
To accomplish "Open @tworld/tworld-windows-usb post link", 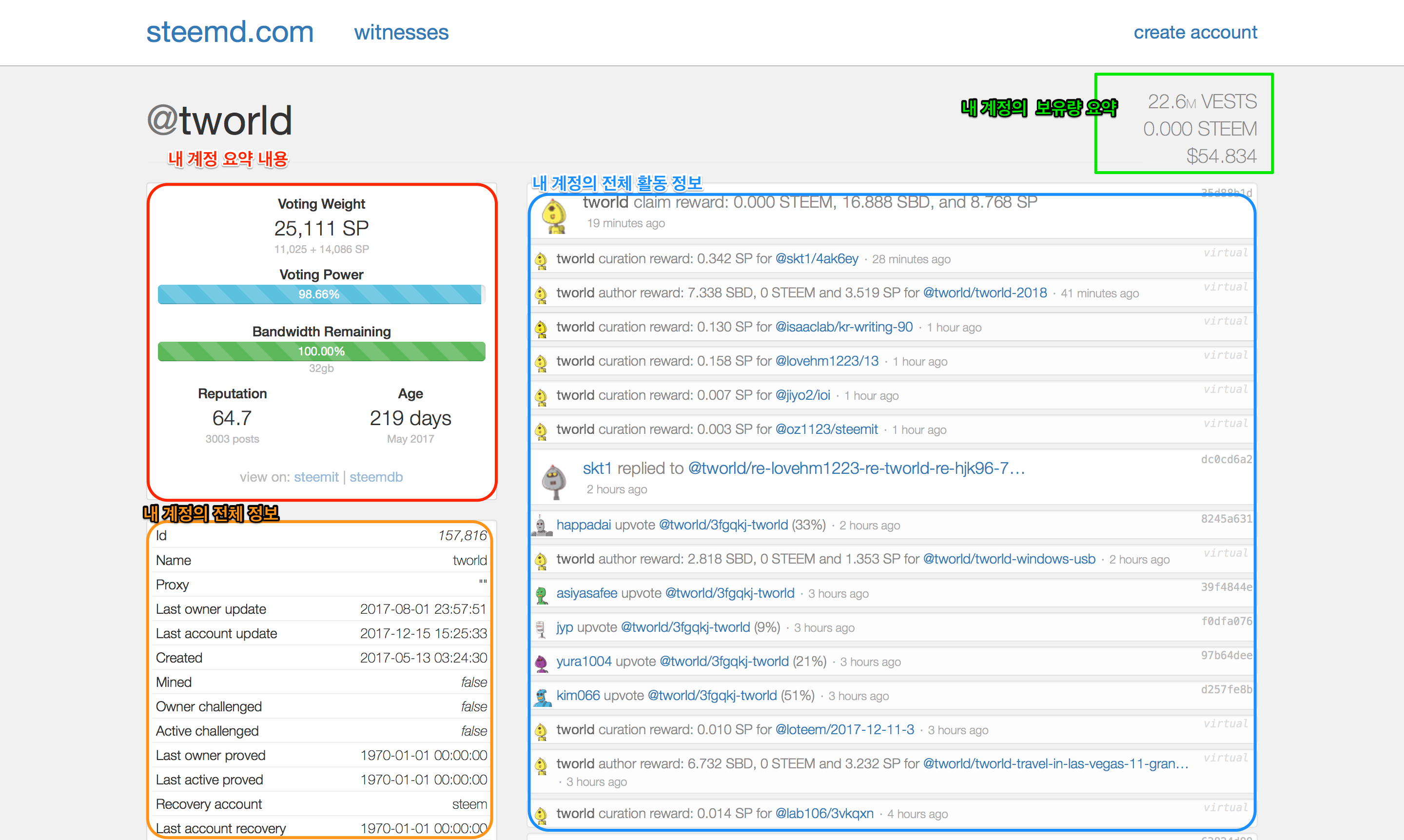I will [x=1009, y=559].
